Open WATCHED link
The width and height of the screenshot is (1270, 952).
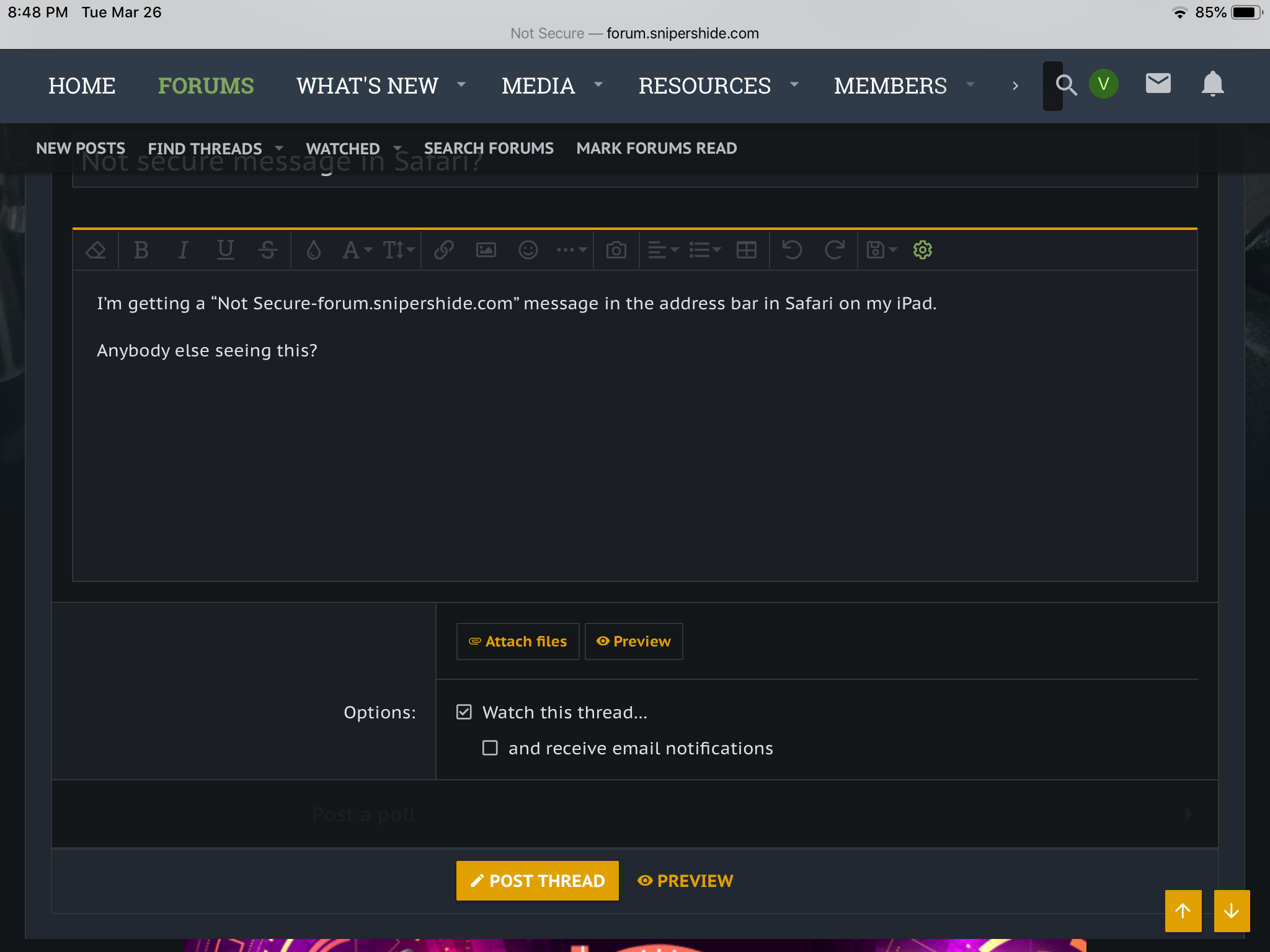point(342,149)
